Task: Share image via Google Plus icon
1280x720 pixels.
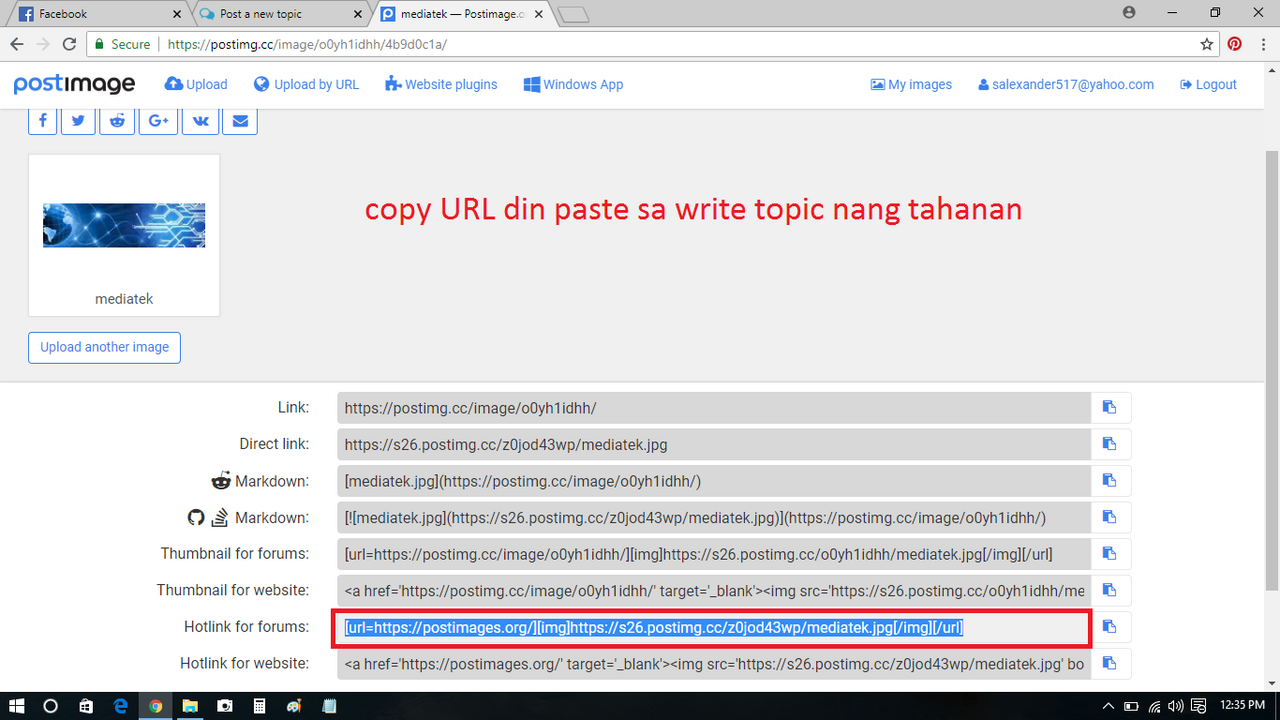Action: [x=158, y=121]
